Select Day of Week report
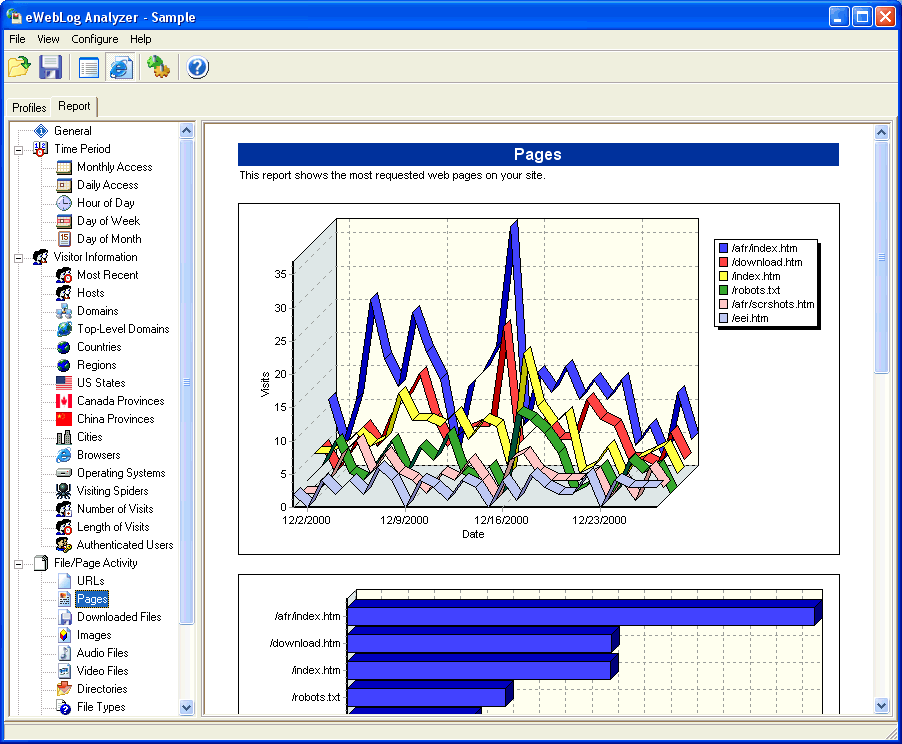The image size is (902, 744). 108,221
